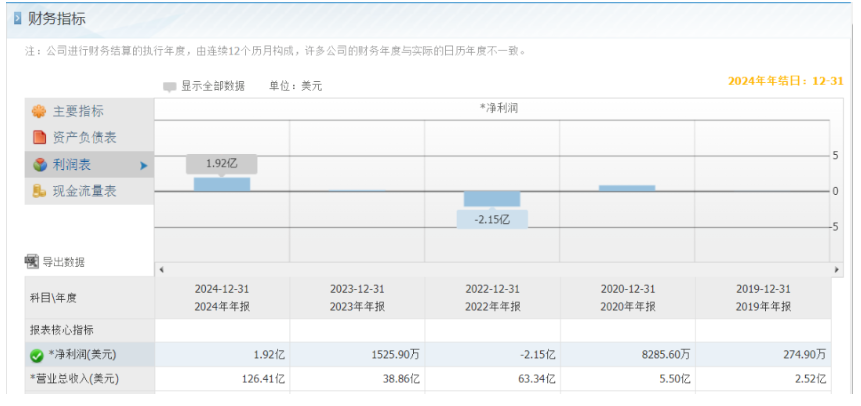Click the 导出数据 link

64,262
